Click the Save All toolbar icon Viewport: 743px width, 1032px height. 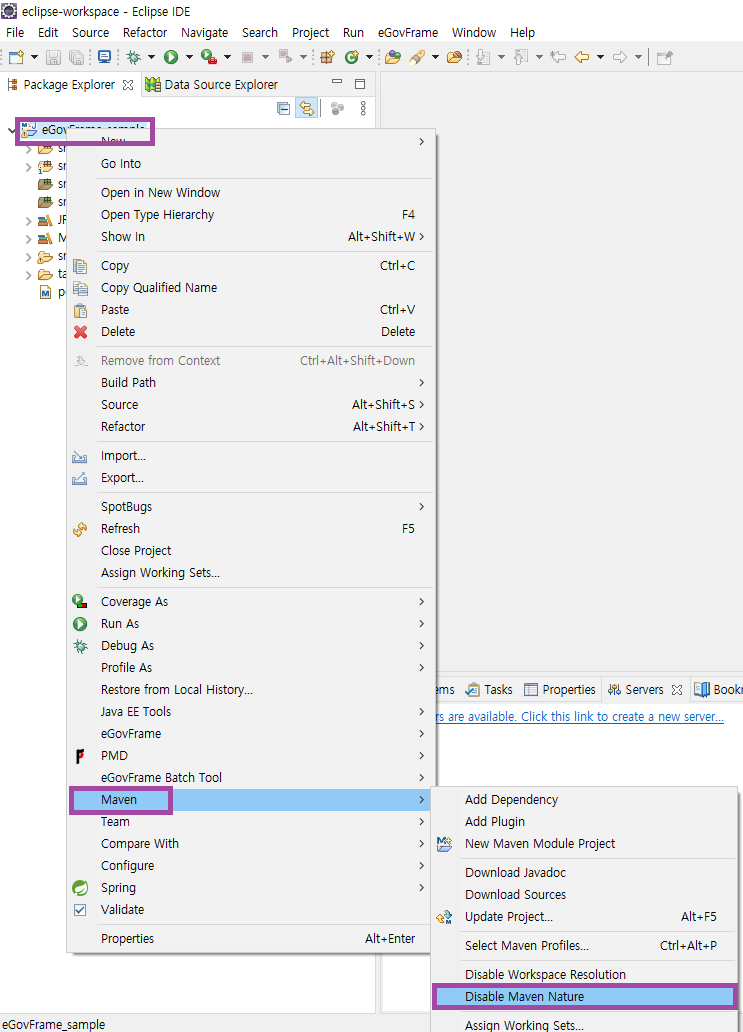[76, 57]
